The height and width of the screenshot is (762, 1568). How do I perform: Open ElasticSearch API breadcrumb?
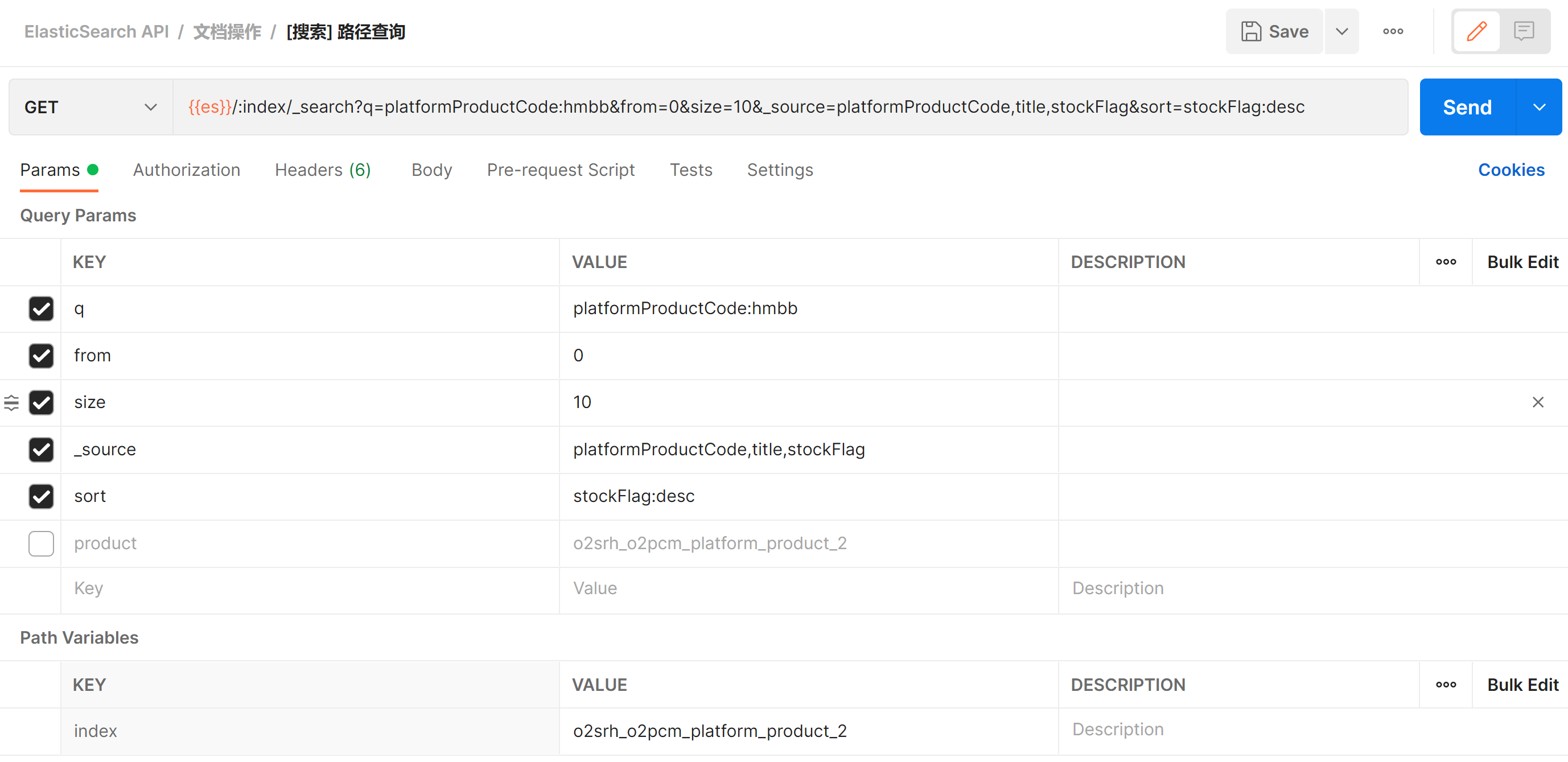coord(96,32)
